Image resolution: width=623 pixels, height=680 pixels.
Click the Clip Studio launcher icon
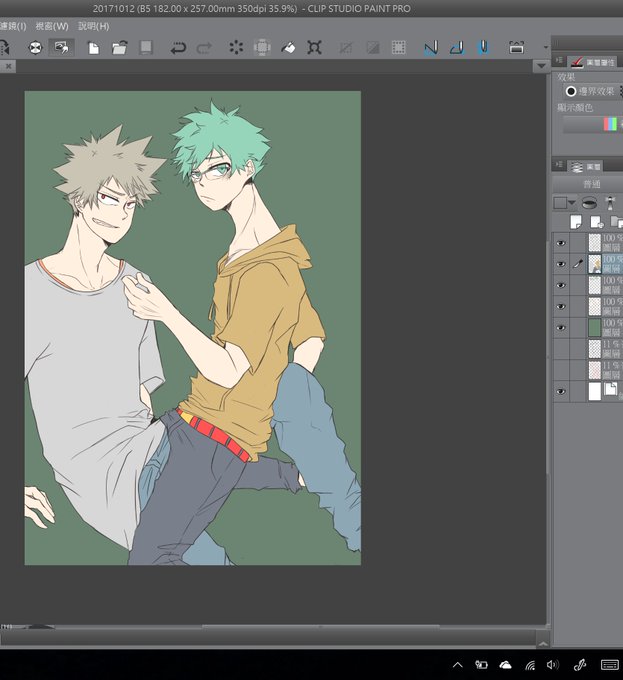pos(36,47)
